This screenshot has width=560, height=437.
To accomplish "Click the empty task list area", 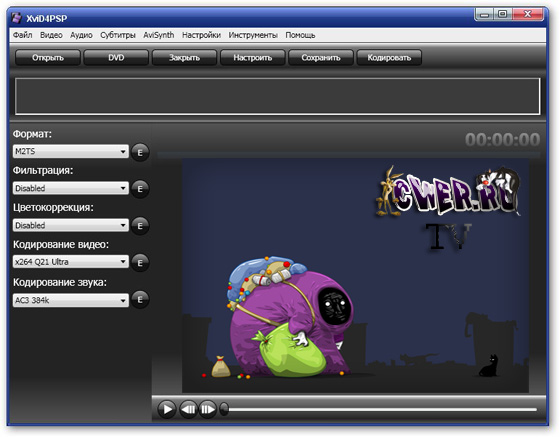I will click(x=278, y=96).
